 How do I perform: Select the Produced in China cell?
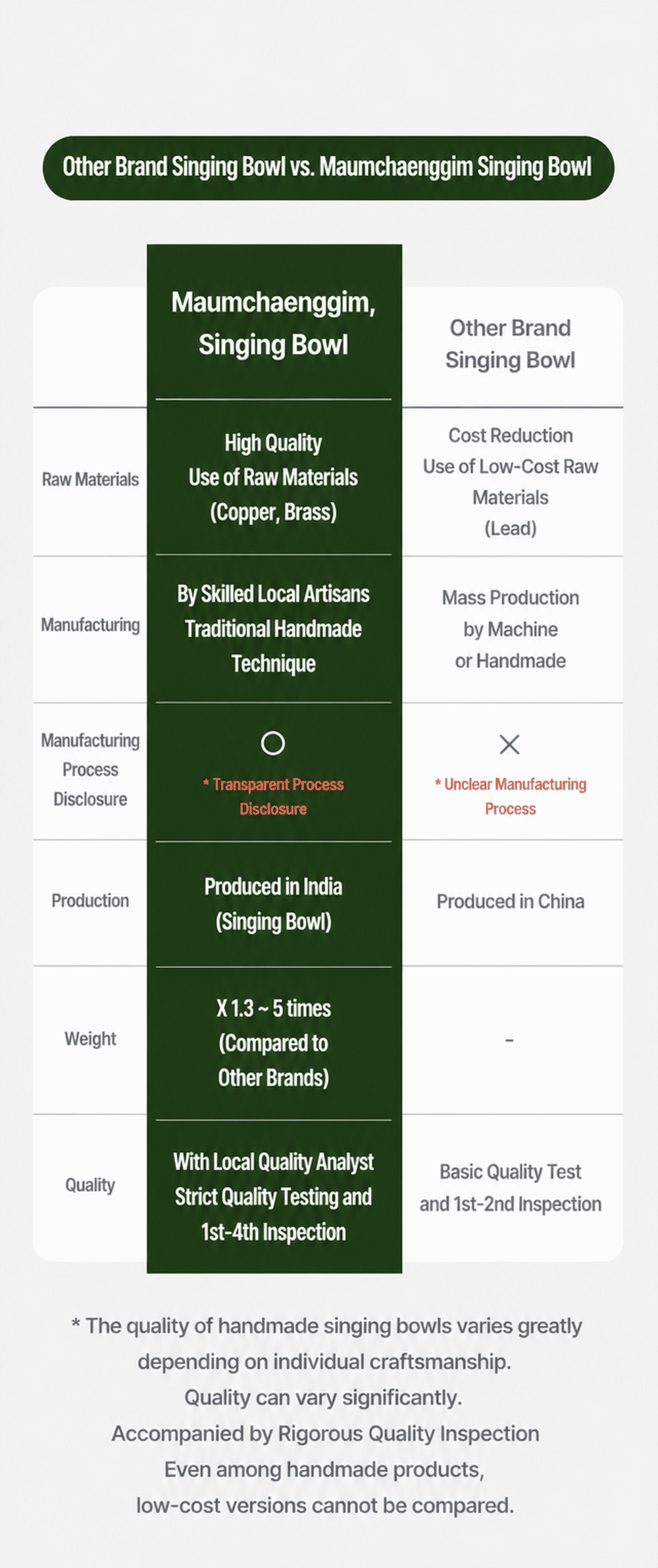pos(510,901)
